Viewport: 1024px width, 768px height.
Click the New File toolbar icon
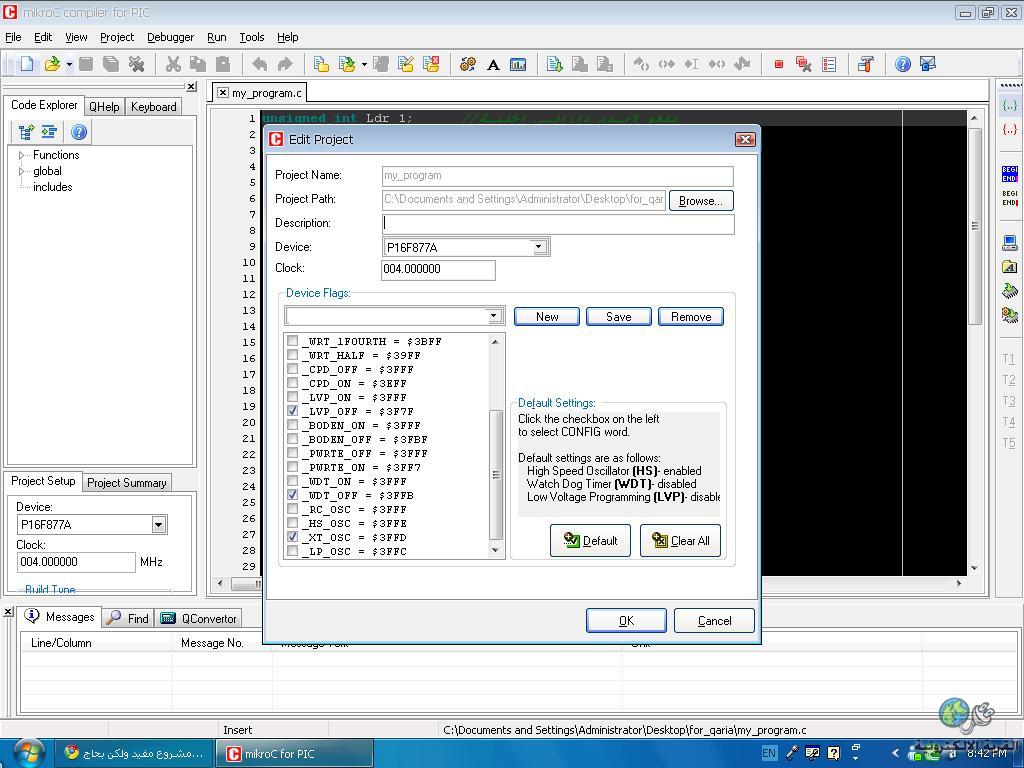point(27,63)
